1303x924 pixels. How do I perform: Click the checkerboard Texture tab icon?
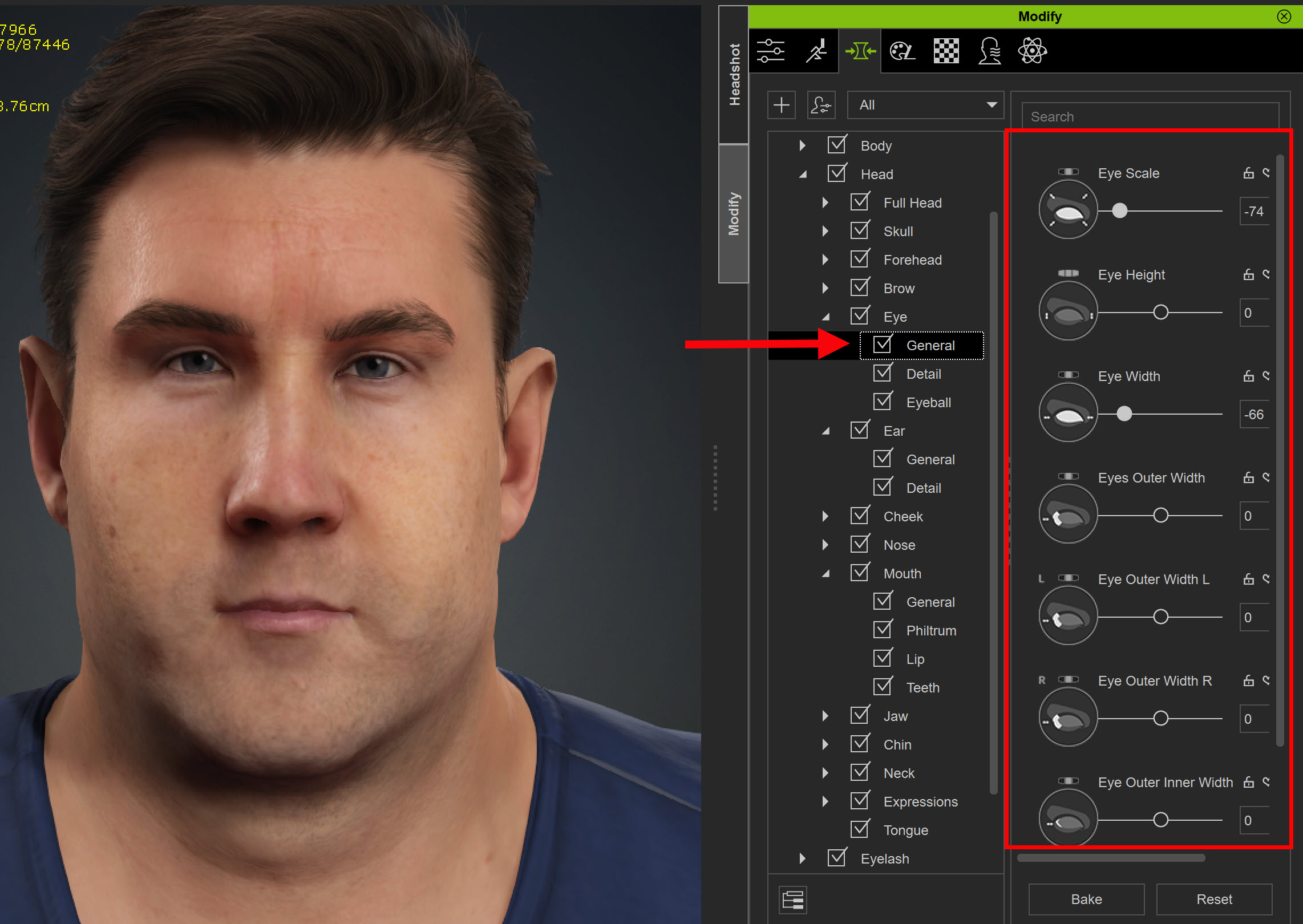pos(946,51)
